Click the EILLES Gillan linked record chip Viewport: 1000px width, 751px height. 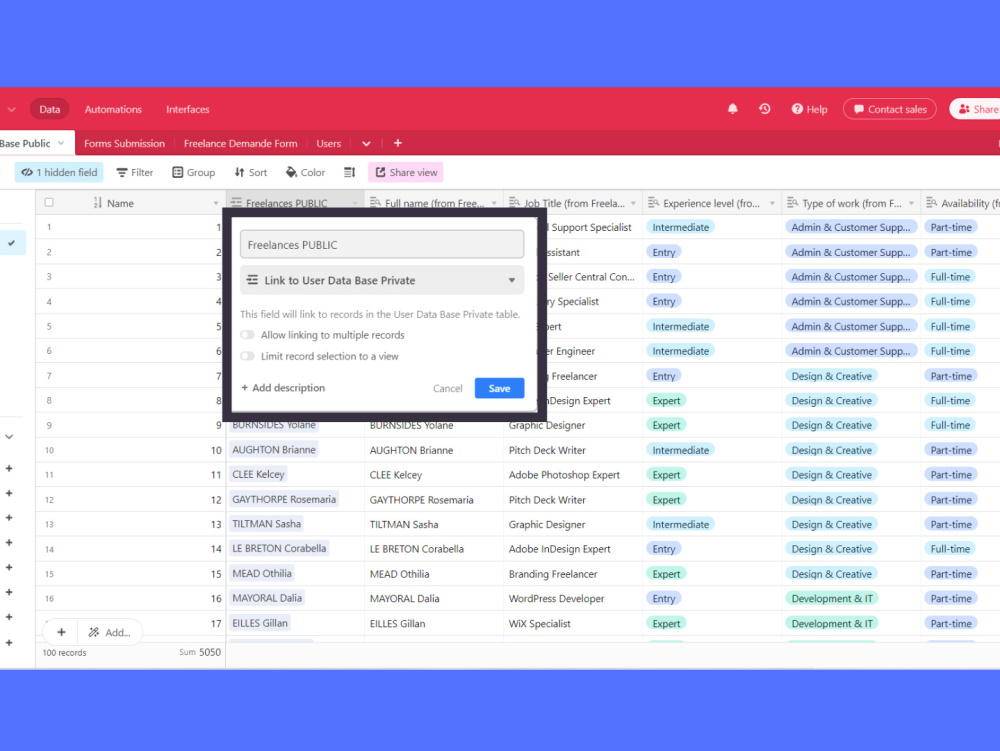[260, 623]
